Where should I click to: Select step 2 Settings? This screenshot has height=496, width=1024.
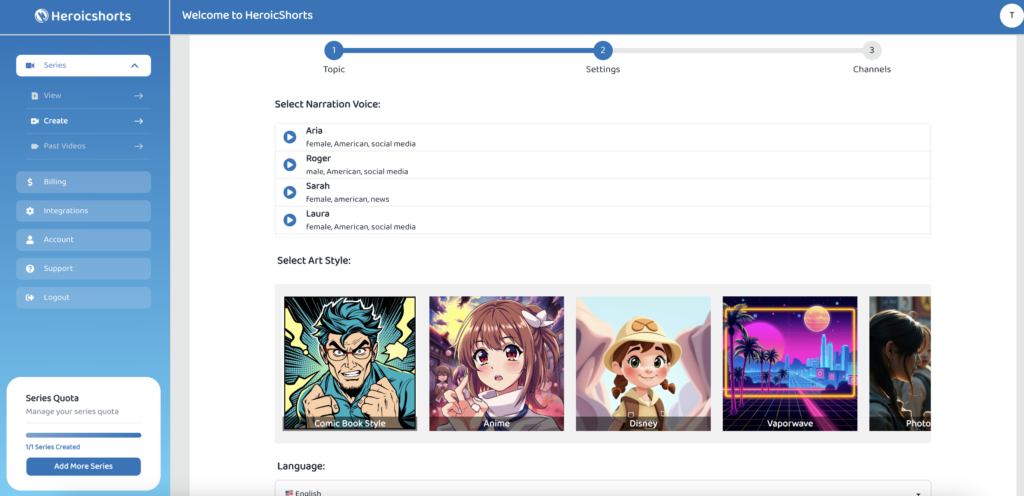(x=603, y=50)
